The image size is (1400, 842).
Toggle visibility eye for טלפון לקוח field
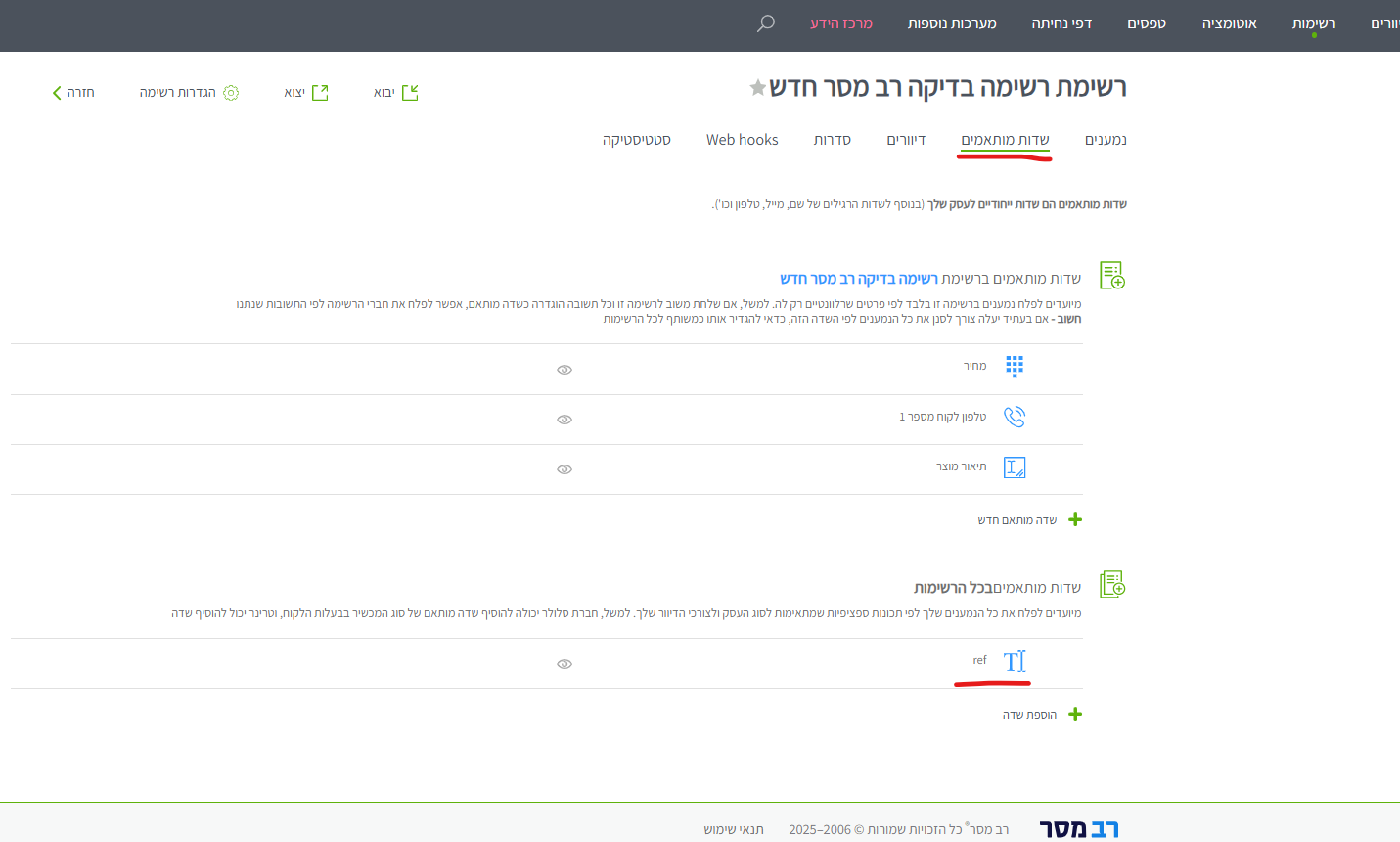click(x=565, y=420)
